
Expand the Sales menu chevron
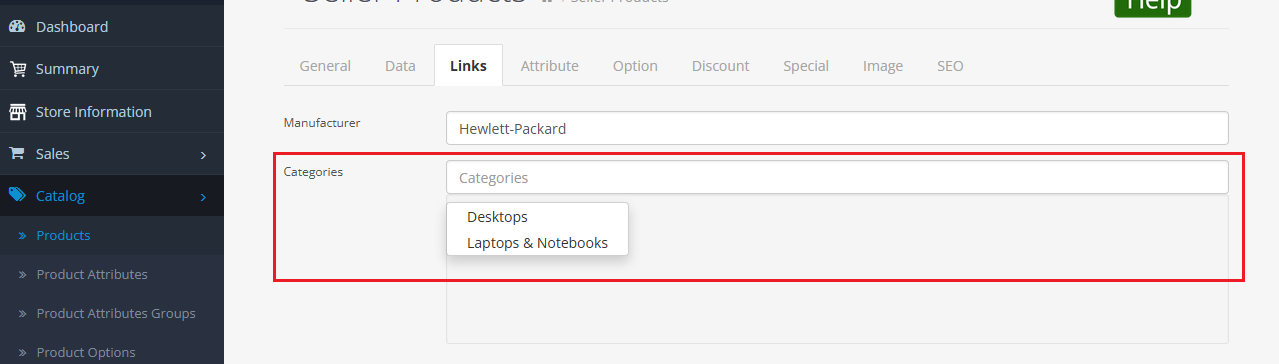tap(203, 155)
